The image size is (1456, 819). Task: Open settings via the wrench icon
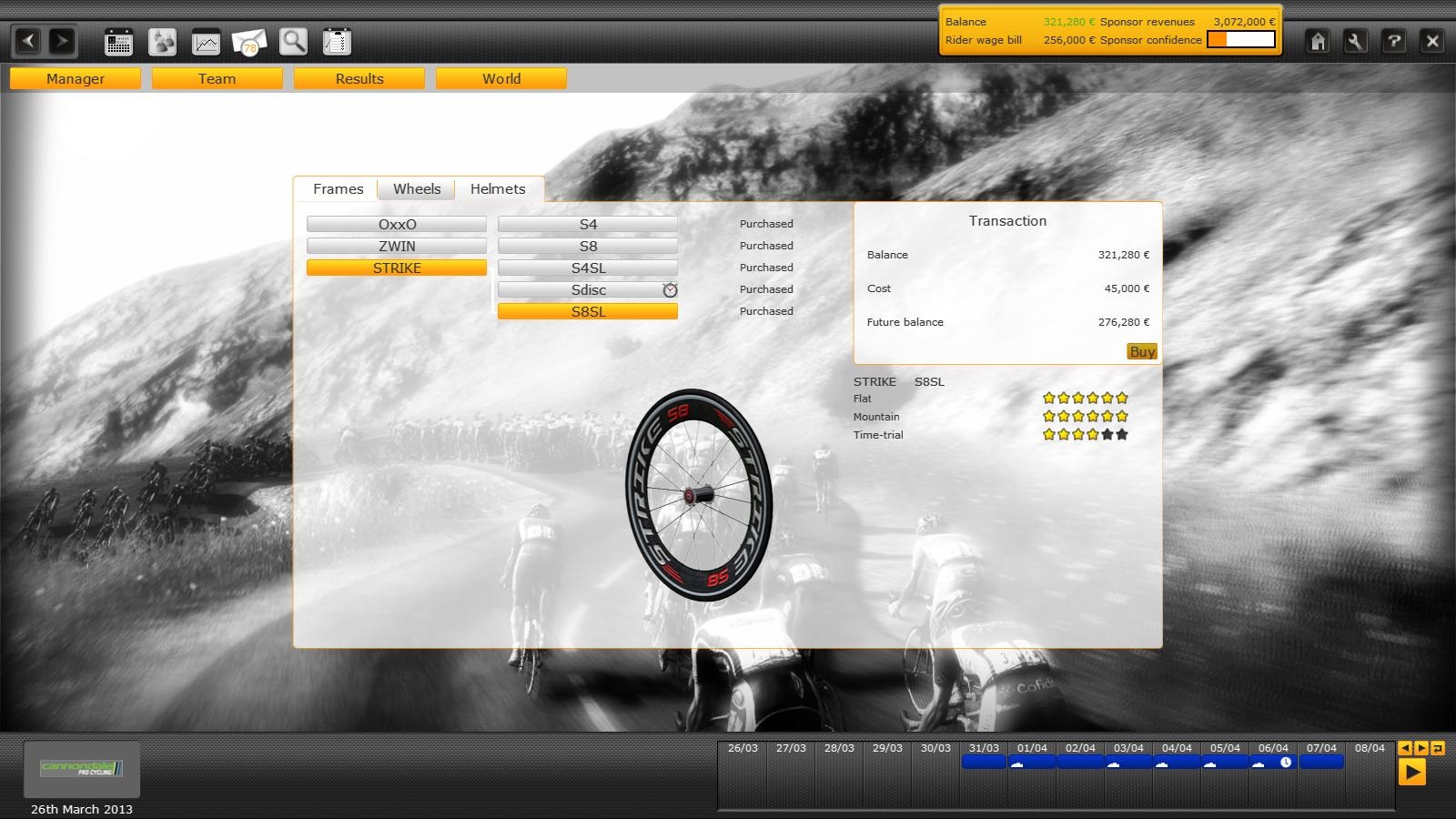1356,41
